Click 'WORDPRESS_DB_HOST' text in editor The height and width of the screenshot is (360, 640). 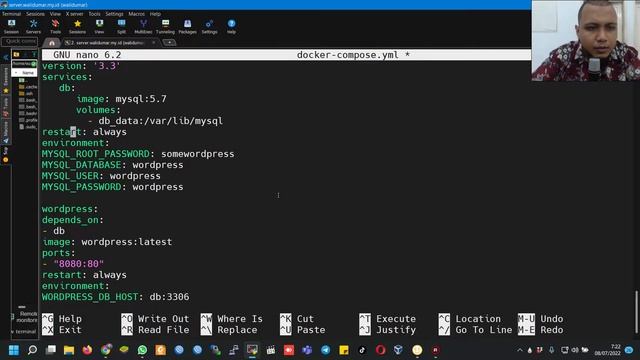[90, 297]
